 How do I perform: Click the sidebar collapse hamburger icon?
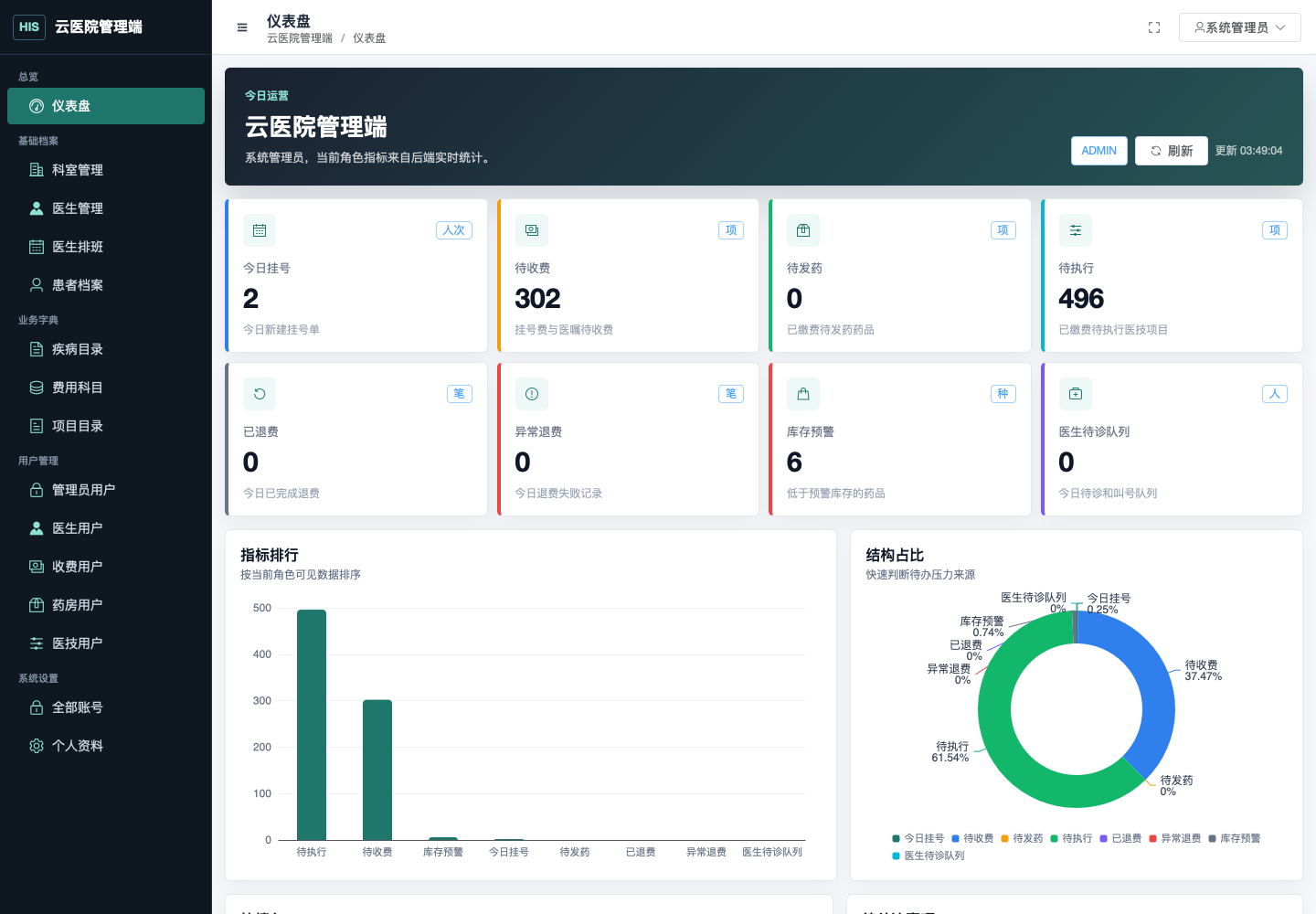click(x=242, y=27)
